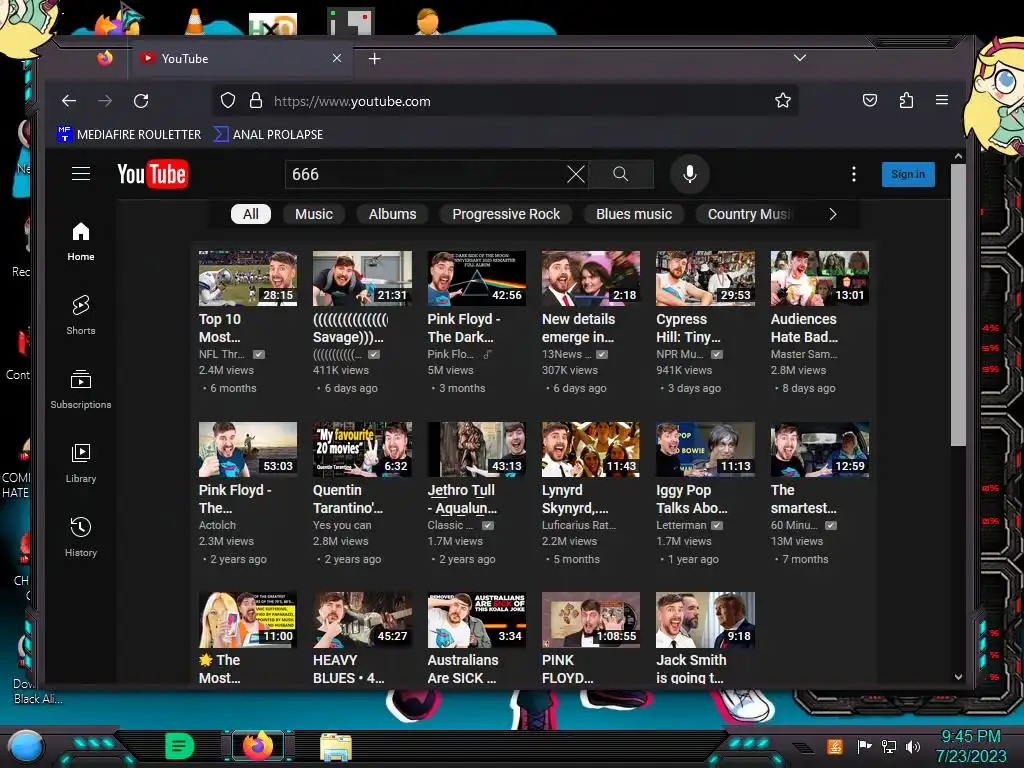Open Shorts in the sidebar
The height and width of the screenshot is (768, 1024).
[x=80, y=315]
